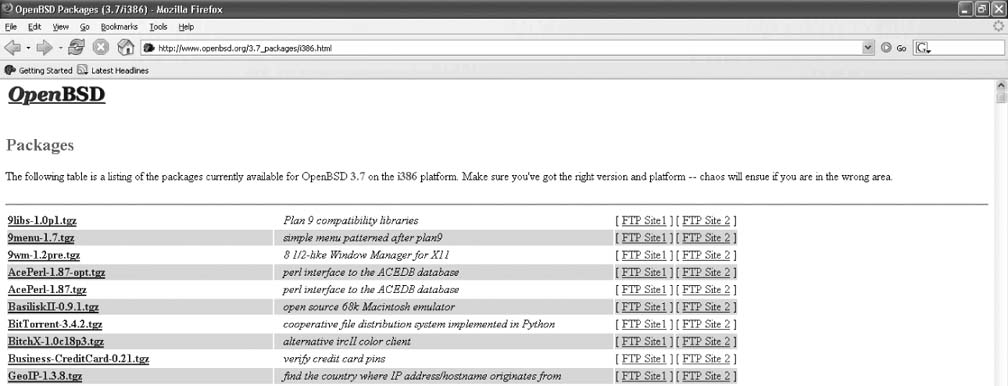1008x386 pixels.
Task: Reload the page with the refresh icon
Action: [76, 48]
